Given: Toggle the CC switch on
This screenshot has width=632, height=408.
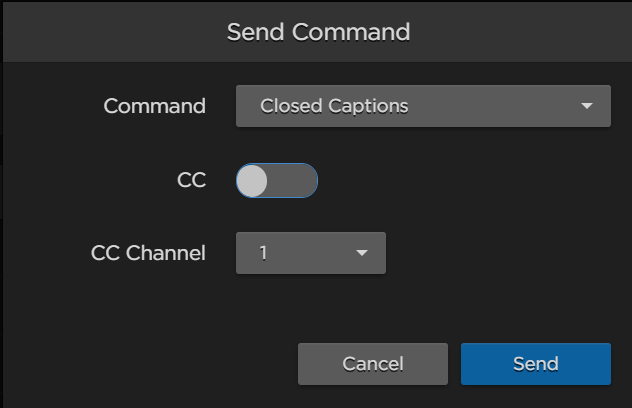Looking at the screenshot, I should [277, 180].
